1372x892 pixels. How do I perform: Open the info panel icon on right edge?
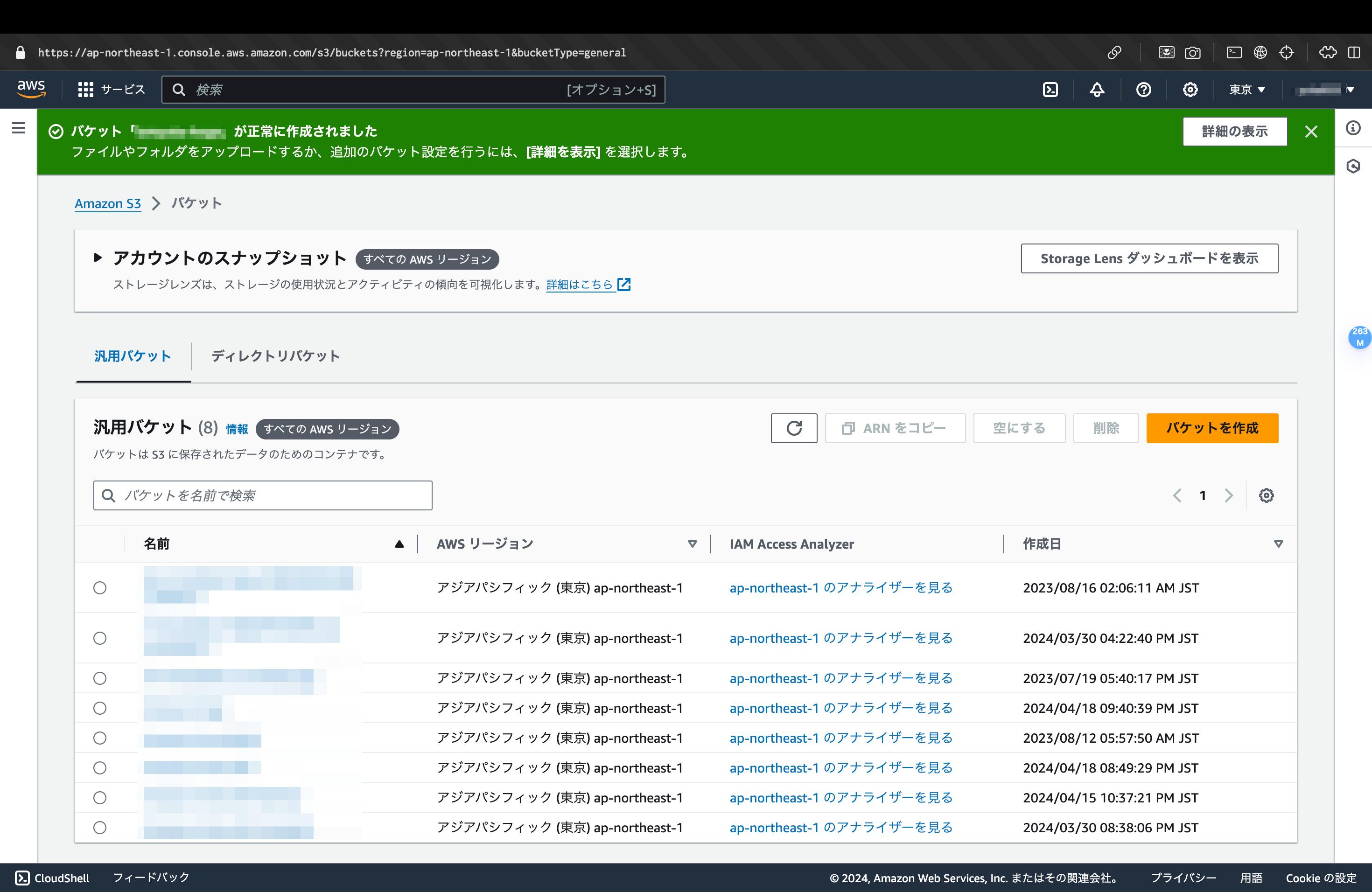pyautogui.click(x=1353, y=128)
